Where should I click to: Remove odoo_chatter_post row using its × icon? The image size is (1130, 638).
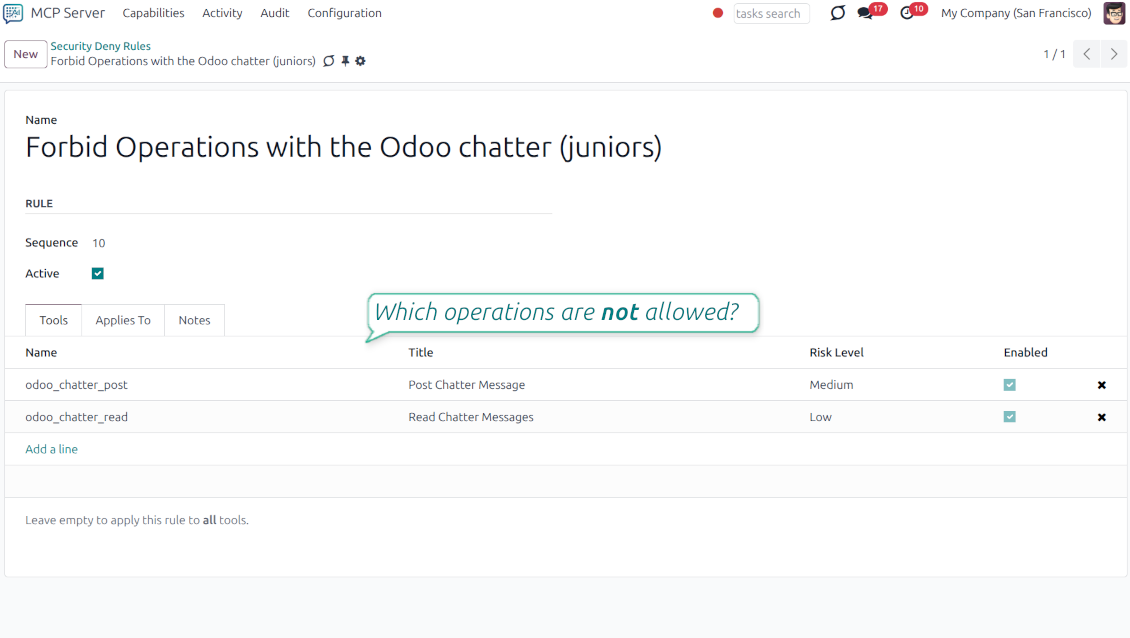[x=1101, y=384]
